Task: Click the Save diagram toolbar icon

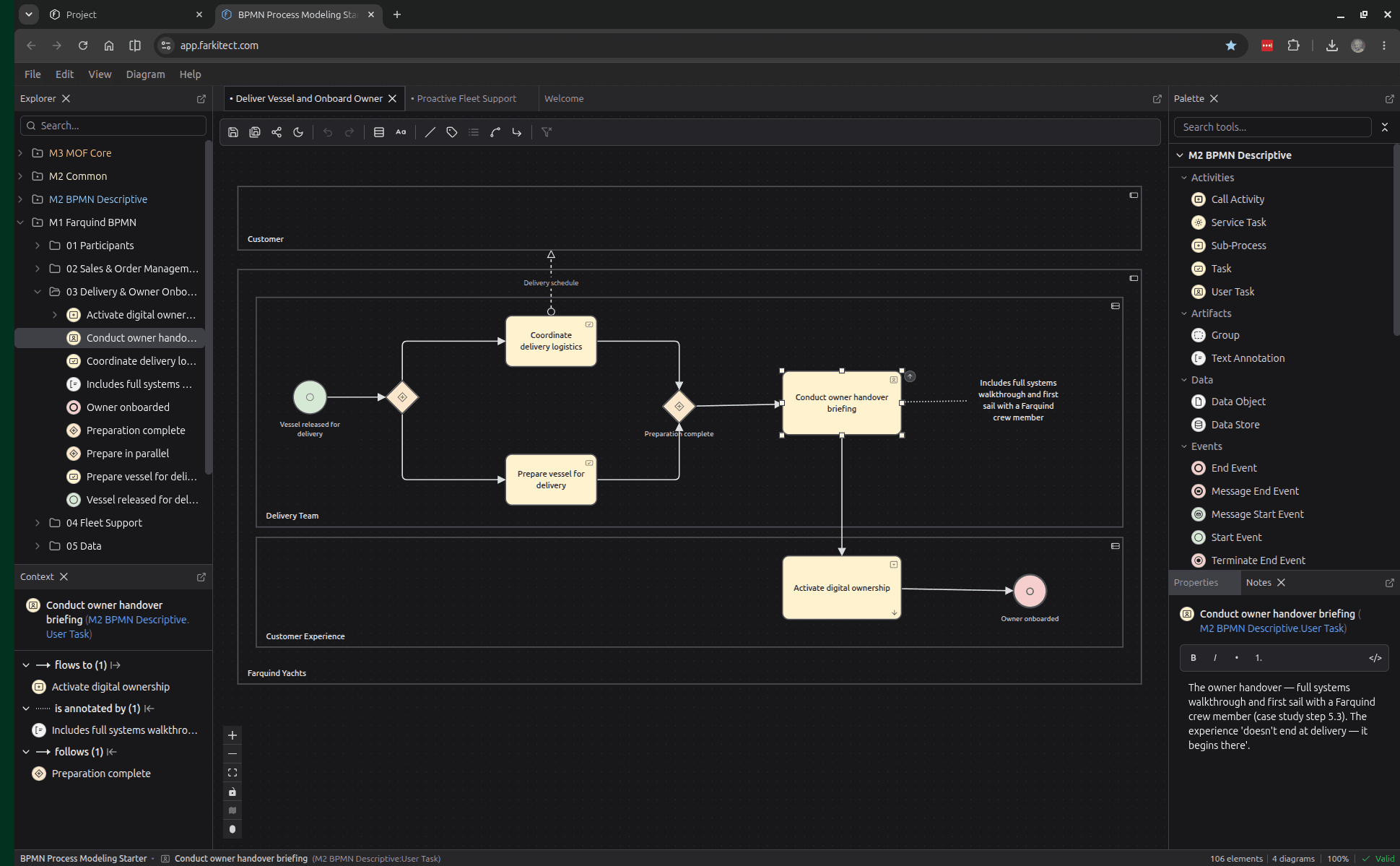Action: click(233, 132)
